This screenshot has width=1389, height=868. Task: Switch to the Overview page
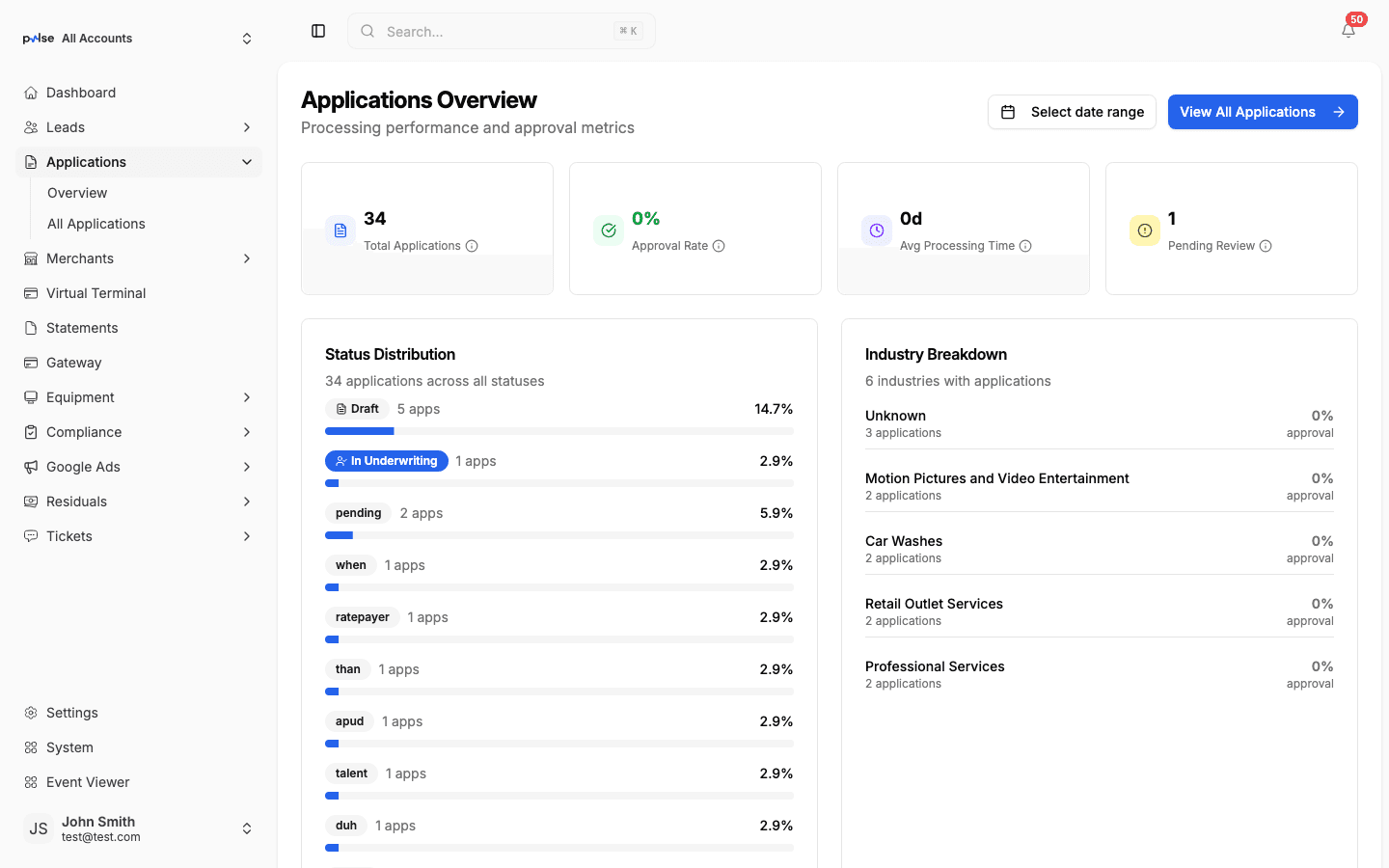coord(77,192)
